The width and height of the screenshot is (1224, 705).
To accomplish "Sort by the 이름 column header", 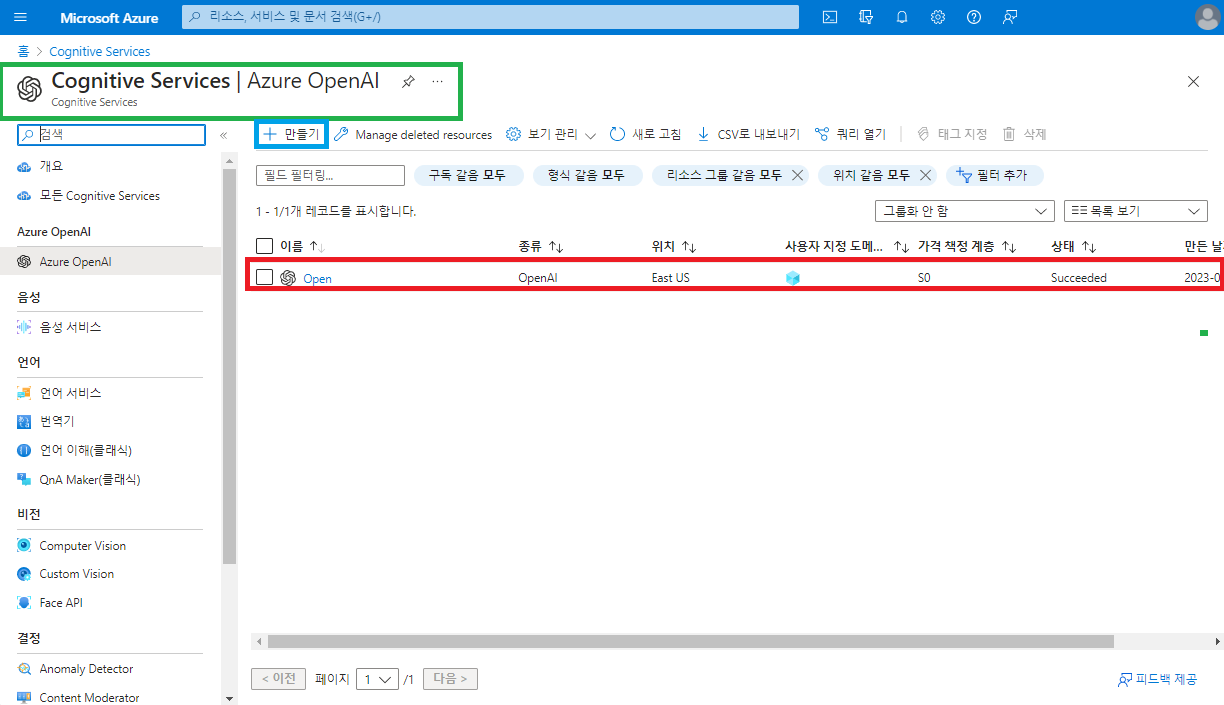I will pos(302,246).
